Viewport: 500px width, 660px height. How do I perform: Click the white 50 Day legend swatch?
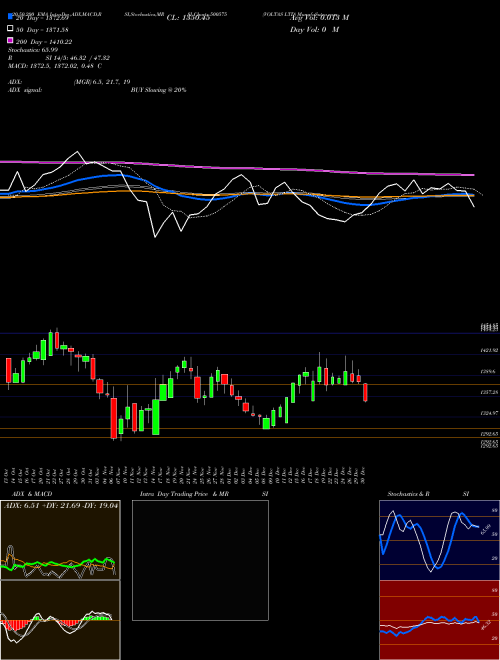11,29
